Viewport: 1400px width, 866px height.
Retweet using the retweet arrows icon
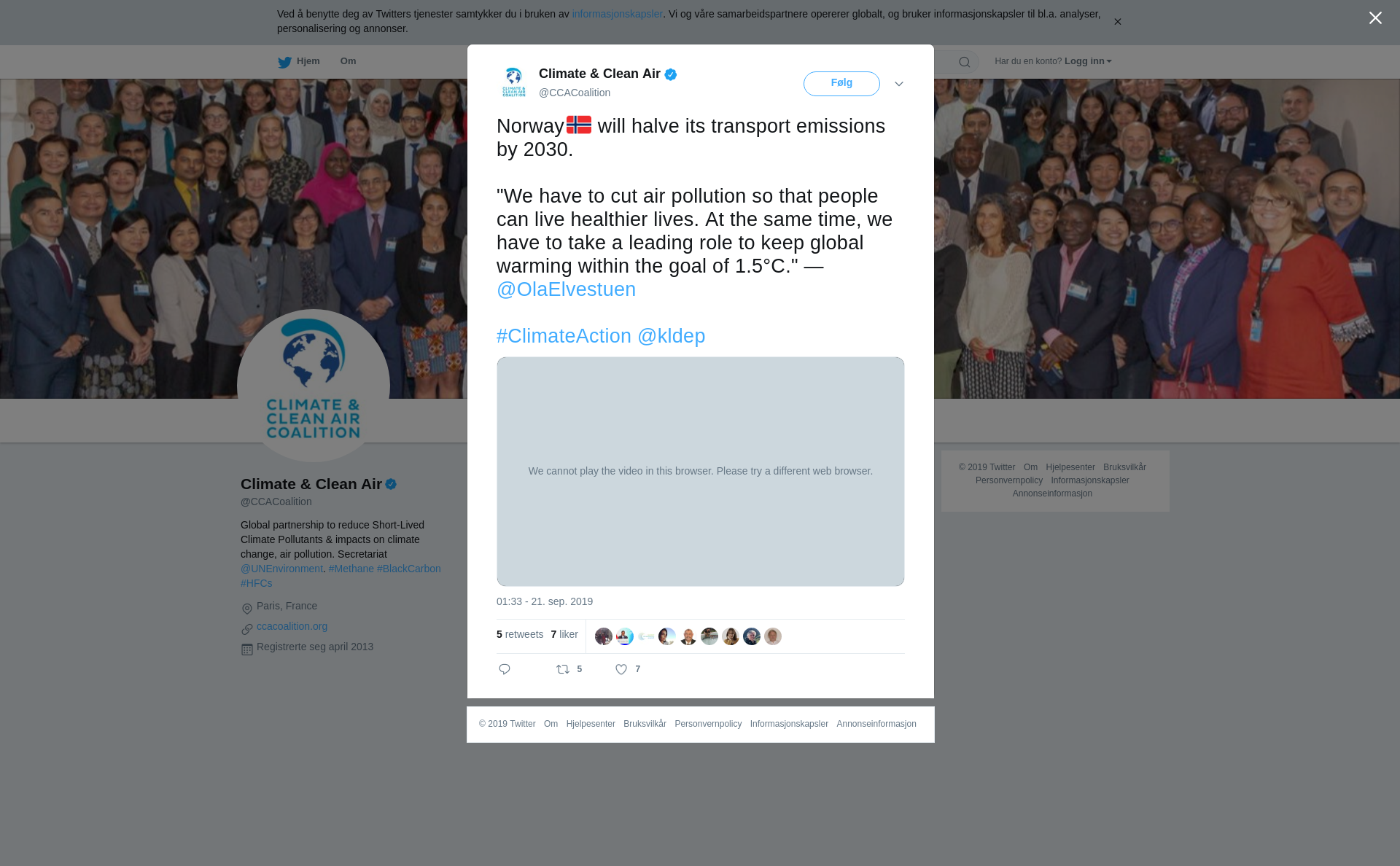tap(563, 669)
